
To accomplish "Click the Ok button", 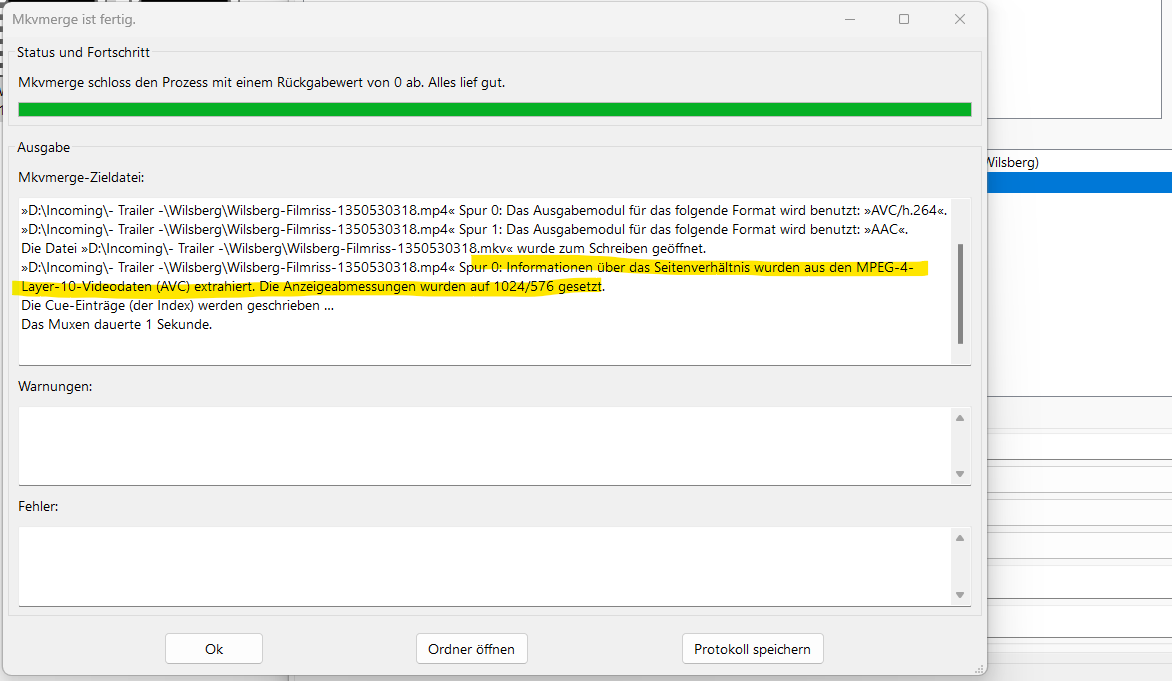I will 214,649.
